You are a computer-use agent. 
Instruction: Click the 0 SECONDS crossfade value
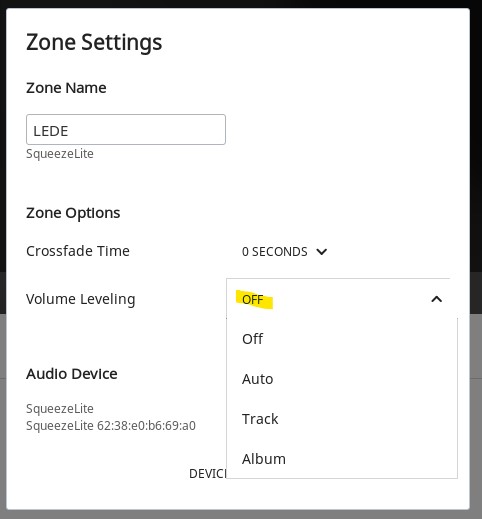275,252
